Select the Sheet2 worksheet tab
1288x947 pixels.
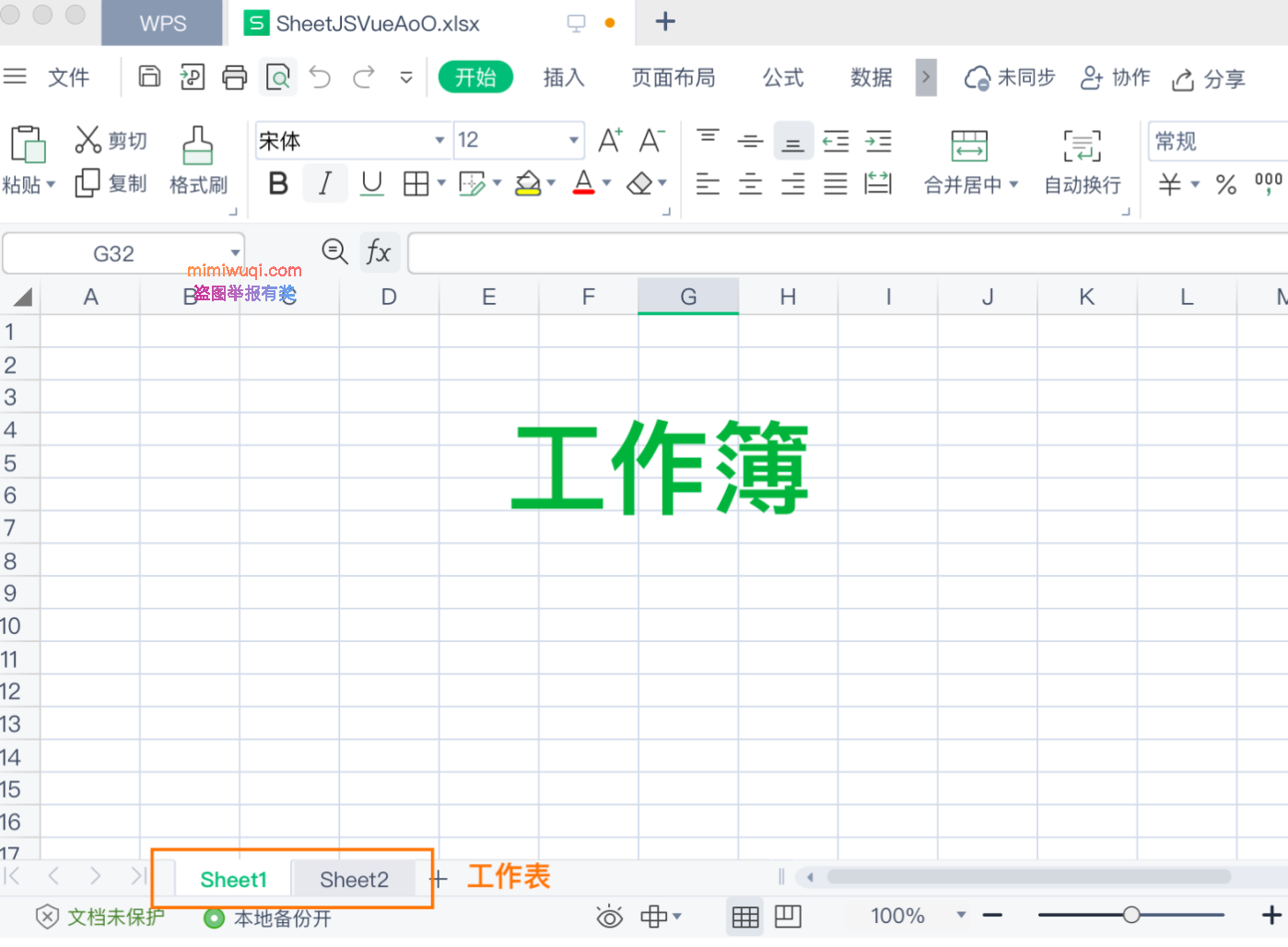(x=354, y=880)
